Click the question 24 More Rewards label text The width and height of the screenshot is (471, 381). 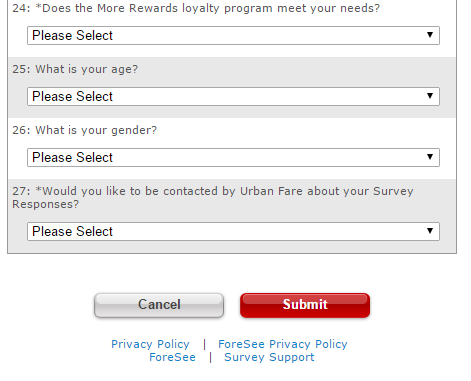(x=196, y=8)
